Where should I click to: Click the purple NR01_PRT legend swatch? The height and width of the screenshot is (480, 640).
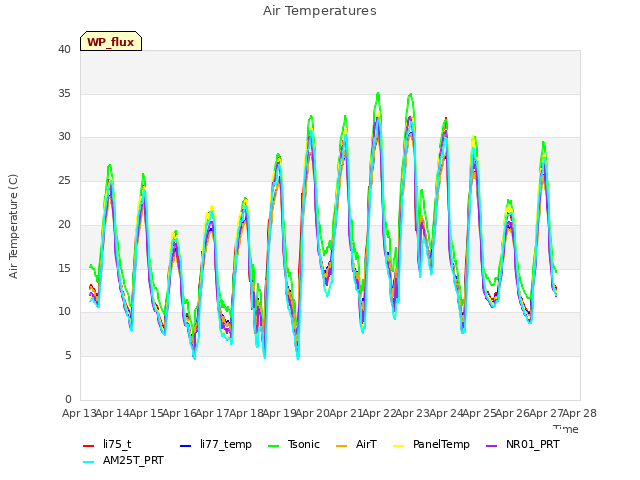tap(492, 446)
